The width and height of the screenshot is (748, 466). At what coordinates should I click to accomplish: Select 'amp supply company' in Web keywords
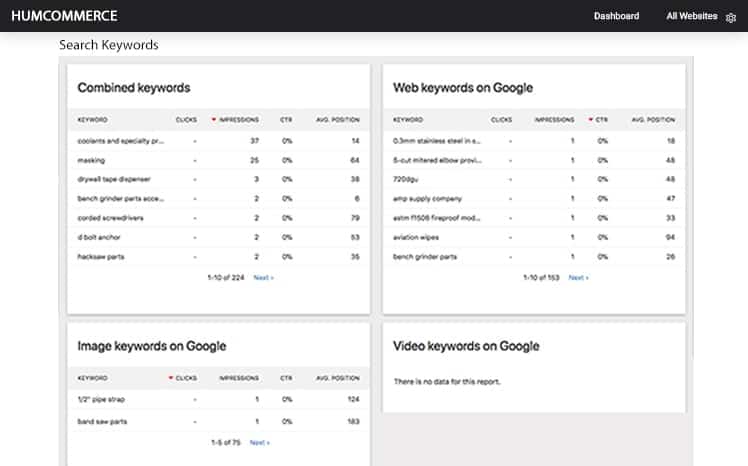point(429,199)
